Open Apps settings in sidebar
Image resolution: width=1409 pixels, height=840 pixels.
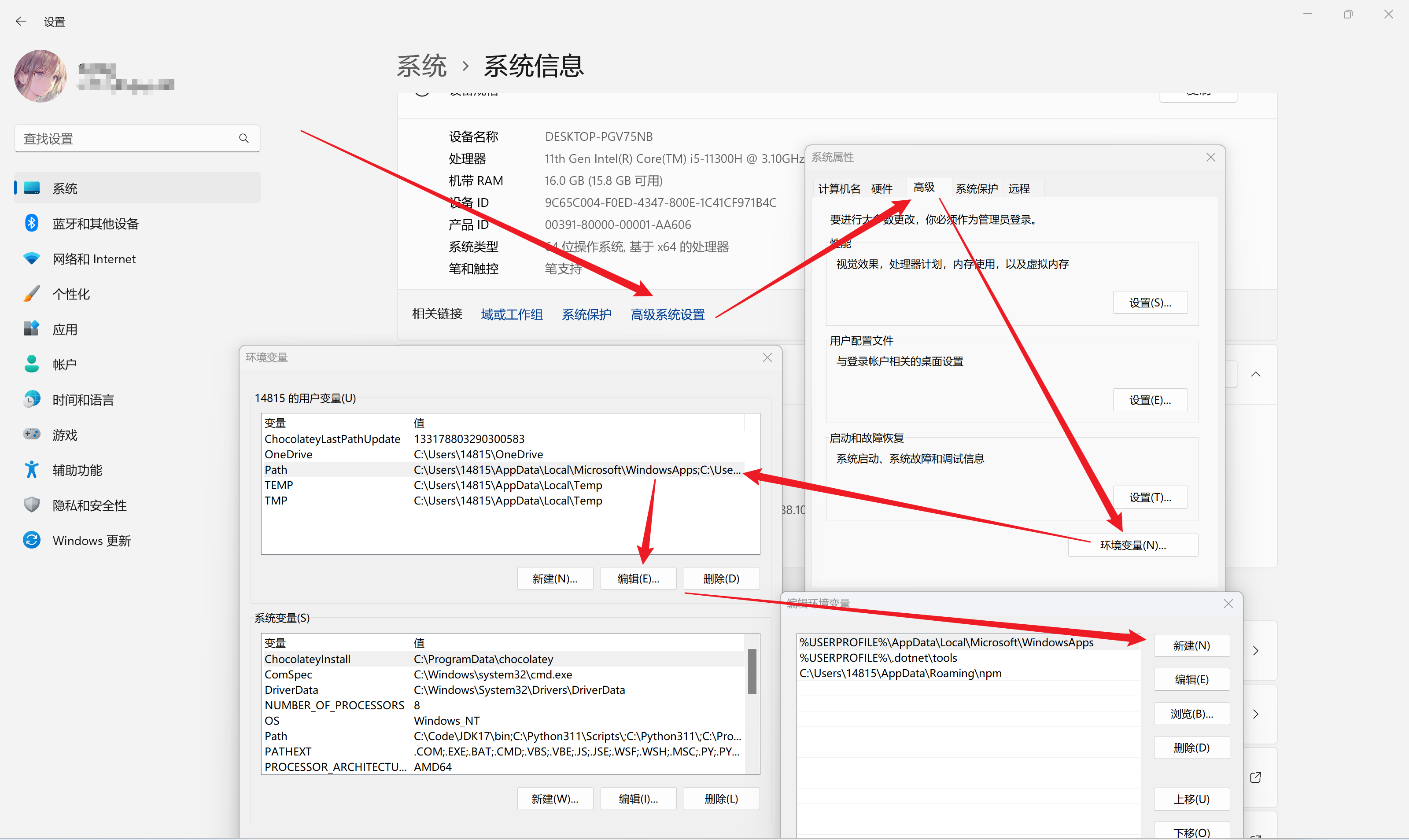tap(65, 329)
